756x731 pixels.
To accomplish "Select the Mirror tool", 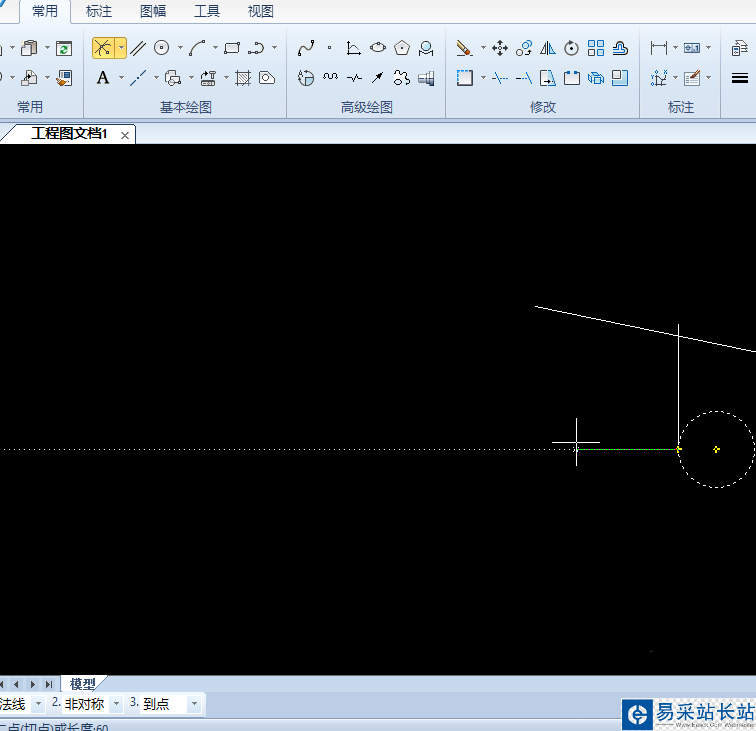I will tap(548, 48).
